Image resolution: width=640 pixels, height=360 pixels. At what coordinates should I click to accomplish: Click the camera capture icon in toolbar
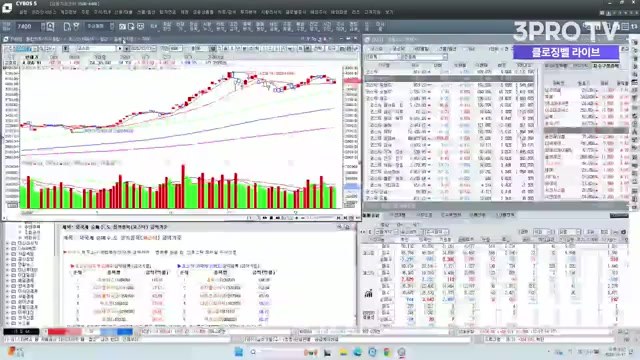(x=122, y=27)
